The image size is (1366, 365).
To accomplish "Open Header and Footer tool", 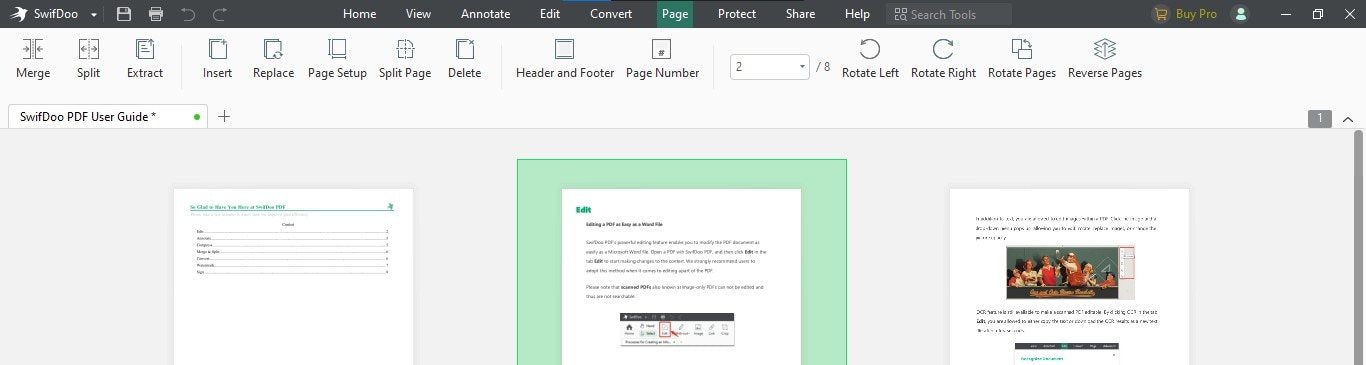I will click(565, 49).
